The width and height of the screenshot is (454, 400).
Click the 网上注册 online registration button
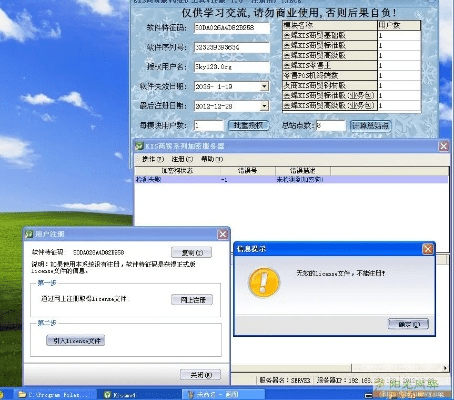(x=192, y=300)
